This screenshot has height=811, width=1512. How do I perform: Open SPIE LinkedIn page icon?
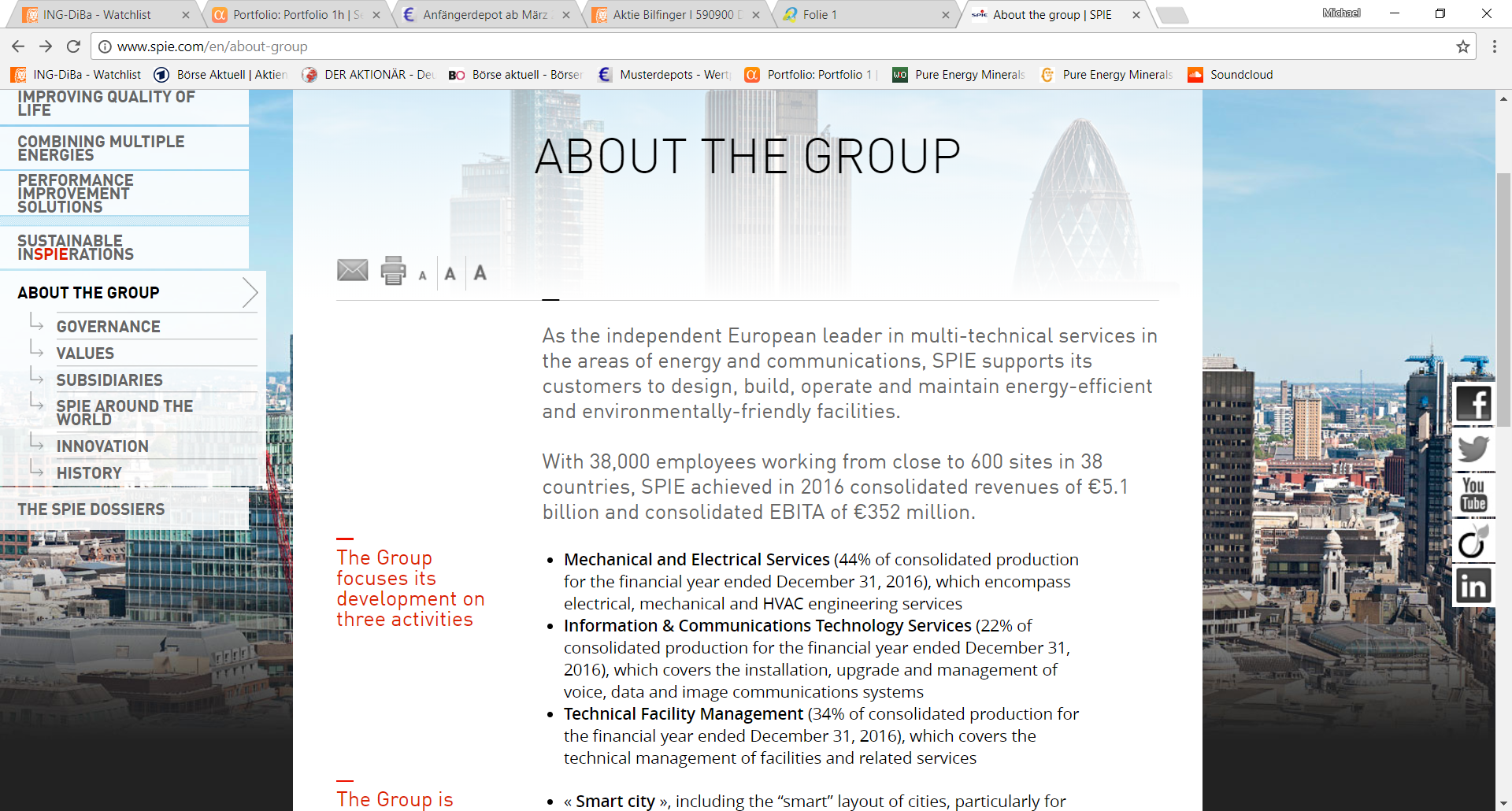pyautogui.click(x=1473, y=587)
